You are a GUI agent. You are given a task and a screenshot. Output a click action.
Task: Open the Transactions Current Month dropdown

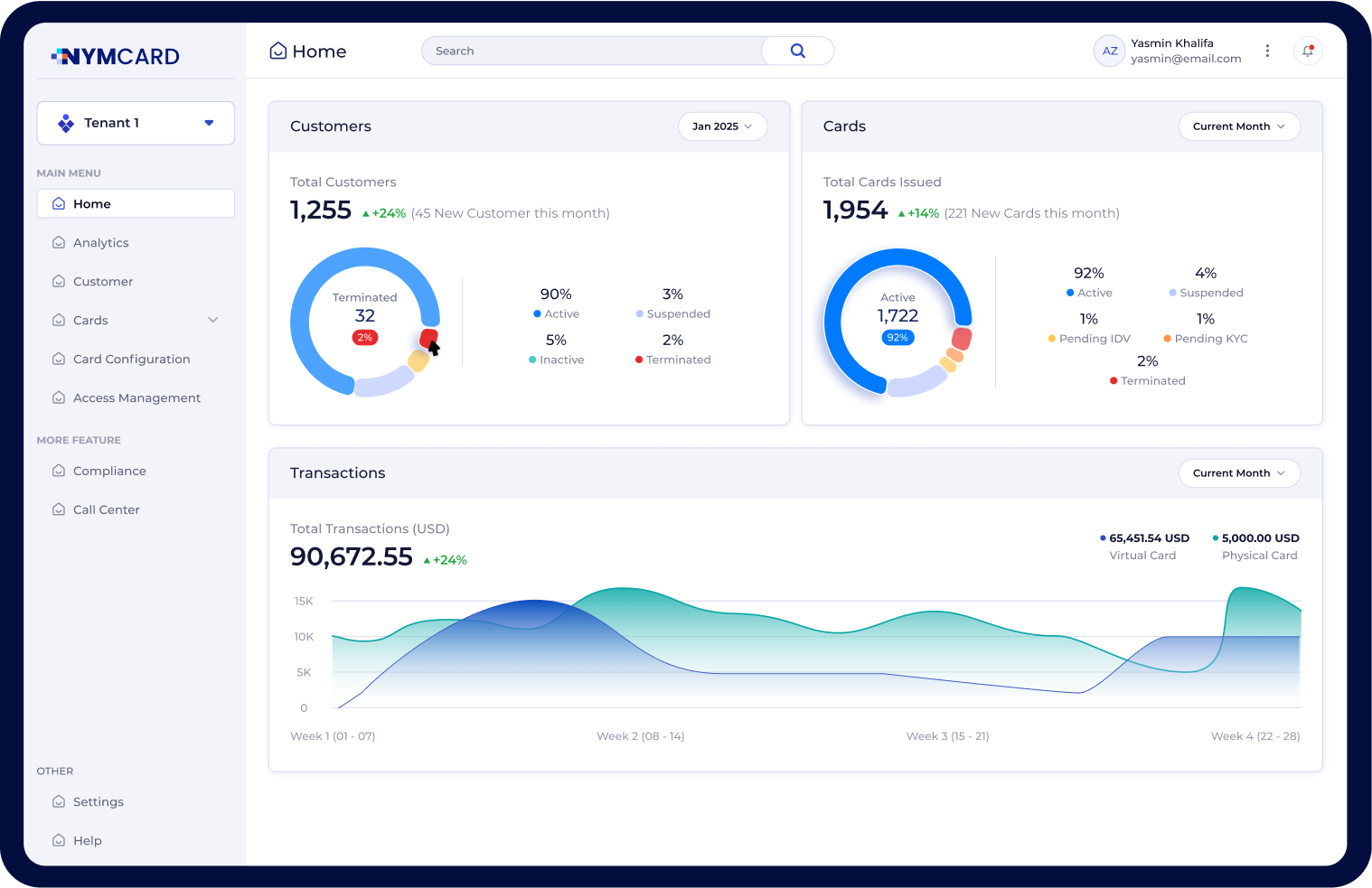click(1238, 473)
